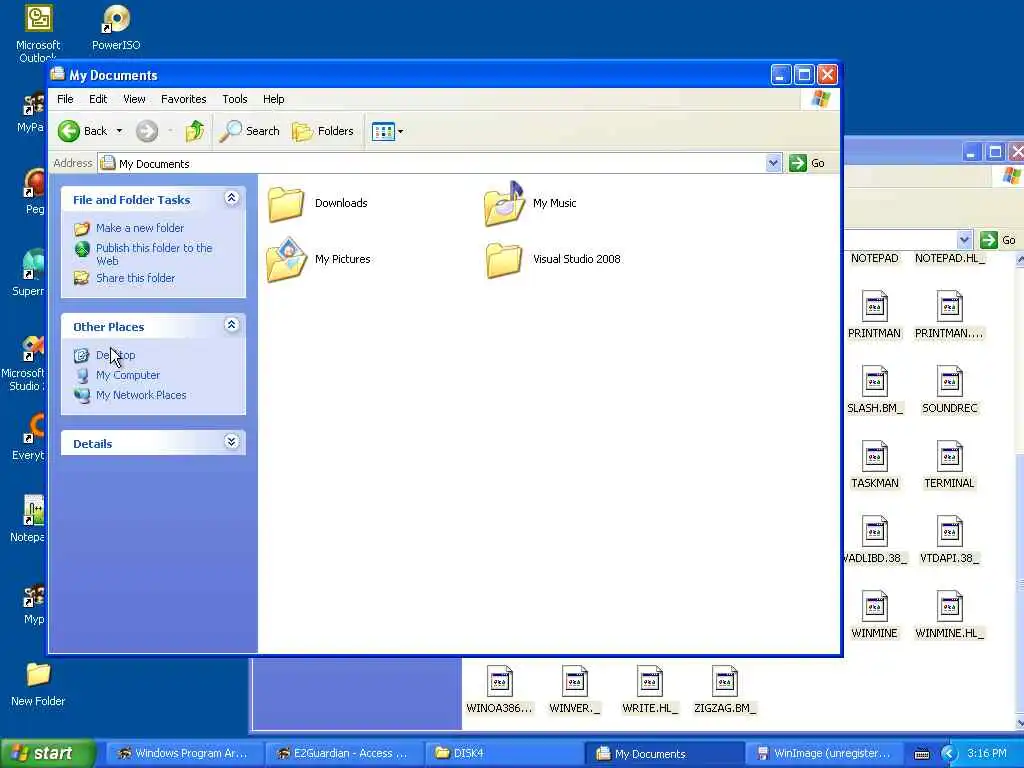Click Publish this folder to the Web
The image size is (1024, 768).
[154, 254]
